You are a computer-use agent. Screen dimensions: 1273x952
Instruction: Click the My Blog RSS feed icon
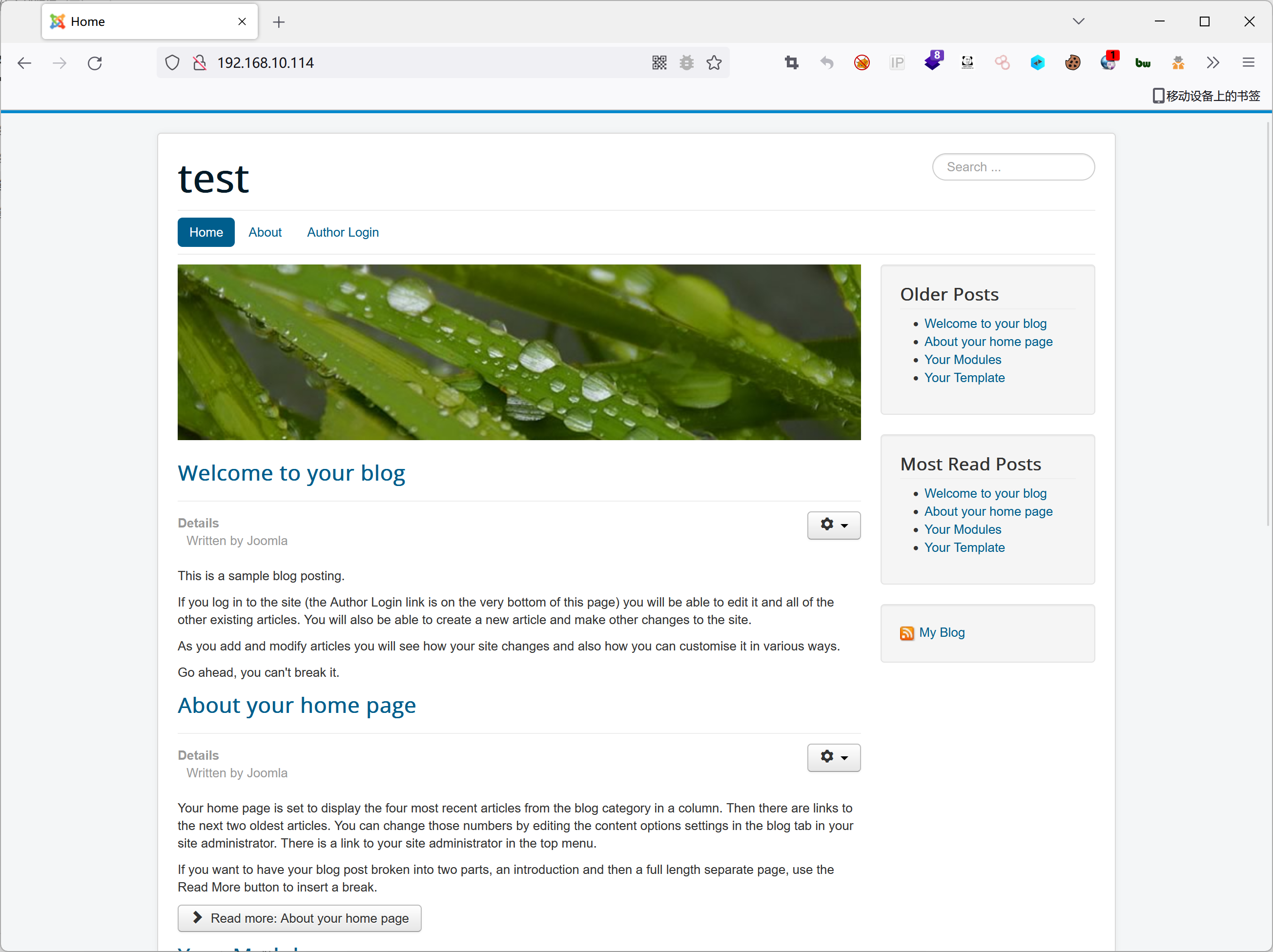tap(906, 633)
